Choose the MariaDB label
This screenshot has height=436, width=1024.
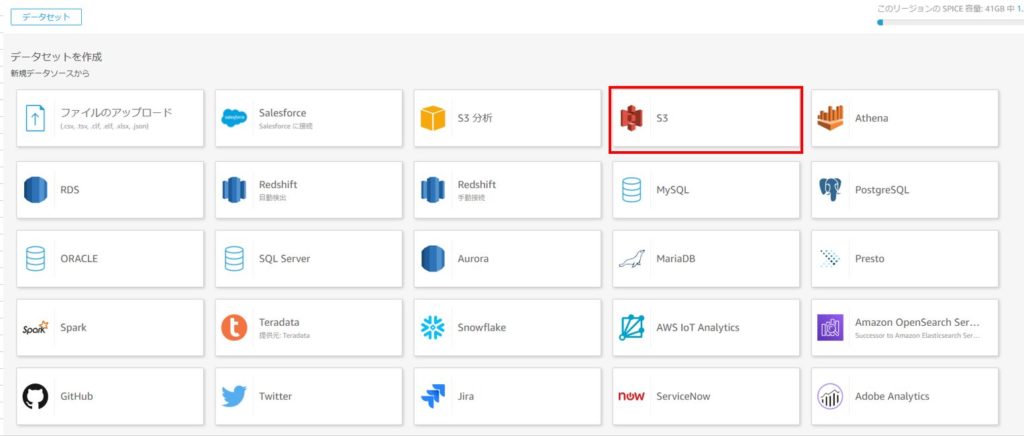pos(675,258)
